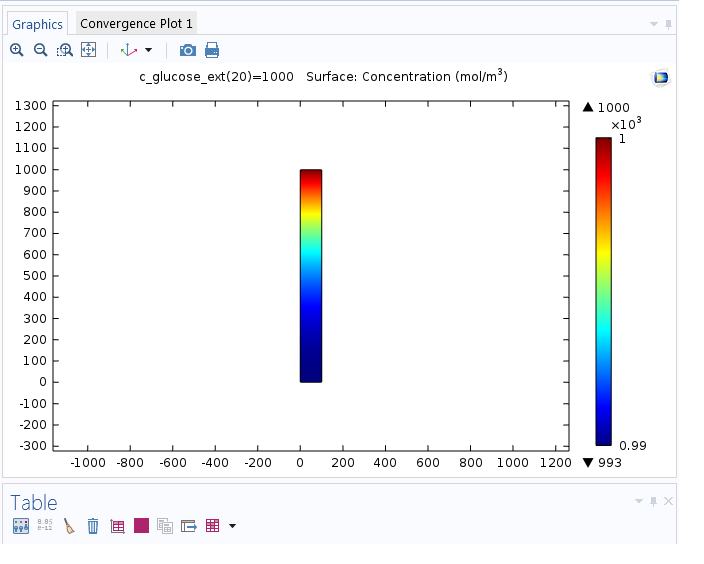Click the full precision numbers icon
Viewport: 704px width, 564px height.
click(45, 526)
